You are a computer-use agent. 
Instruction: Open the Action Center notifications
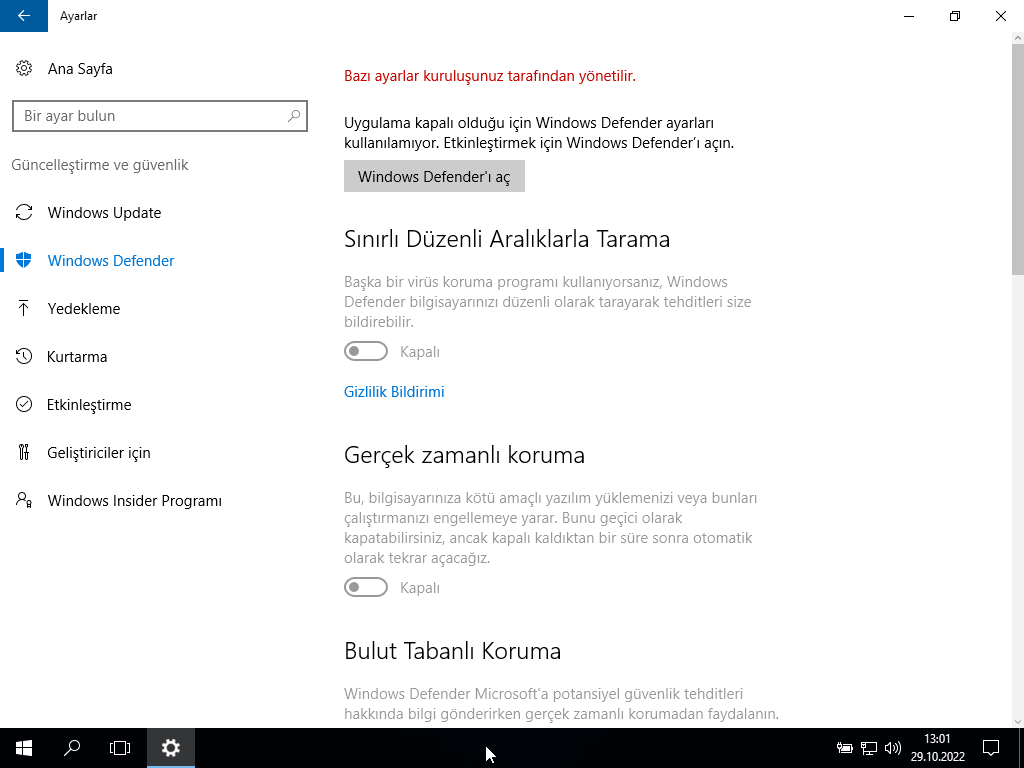click(991, 748)
